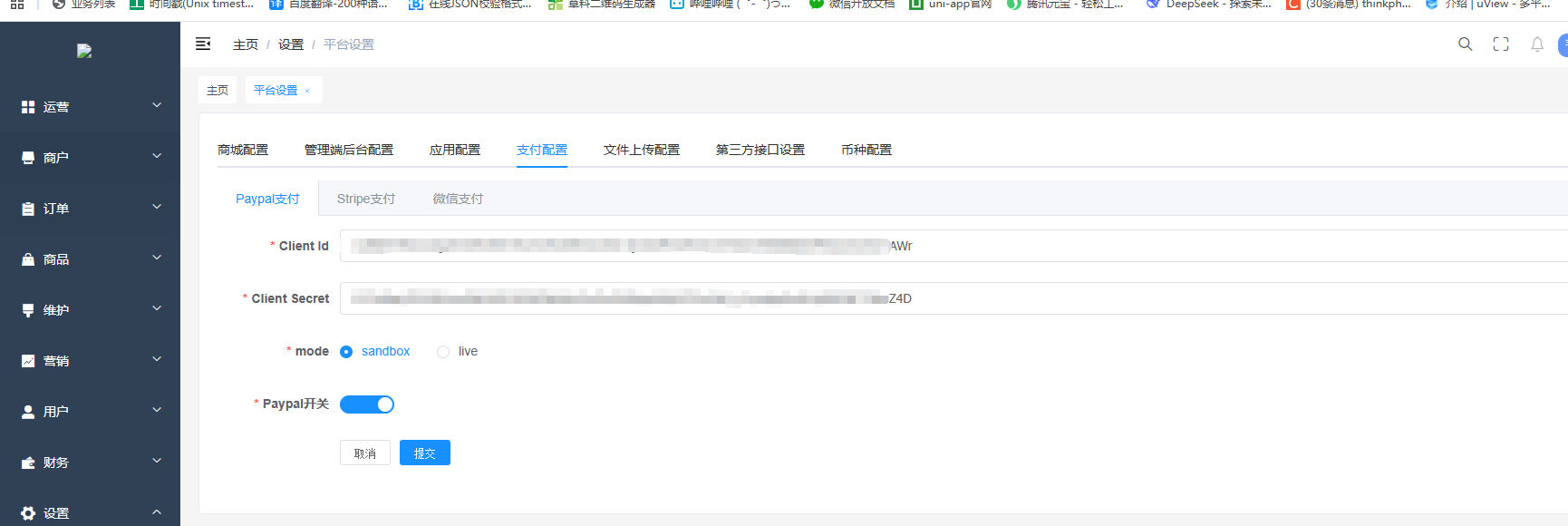The width and height of the screenshot is (1568, 526).
Task: Open notifications bell icon
Action: (x=1537, y=44)
